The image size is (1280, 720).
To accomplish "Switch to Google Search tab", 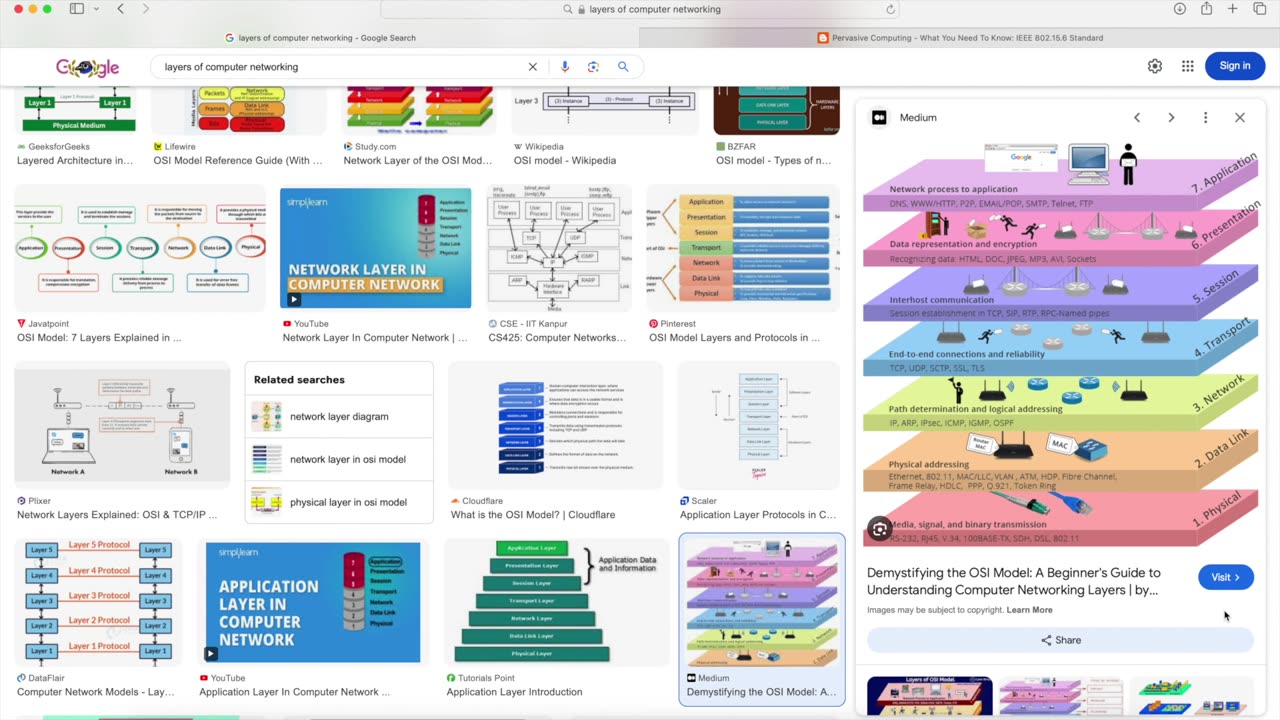I will click(320, 38).
